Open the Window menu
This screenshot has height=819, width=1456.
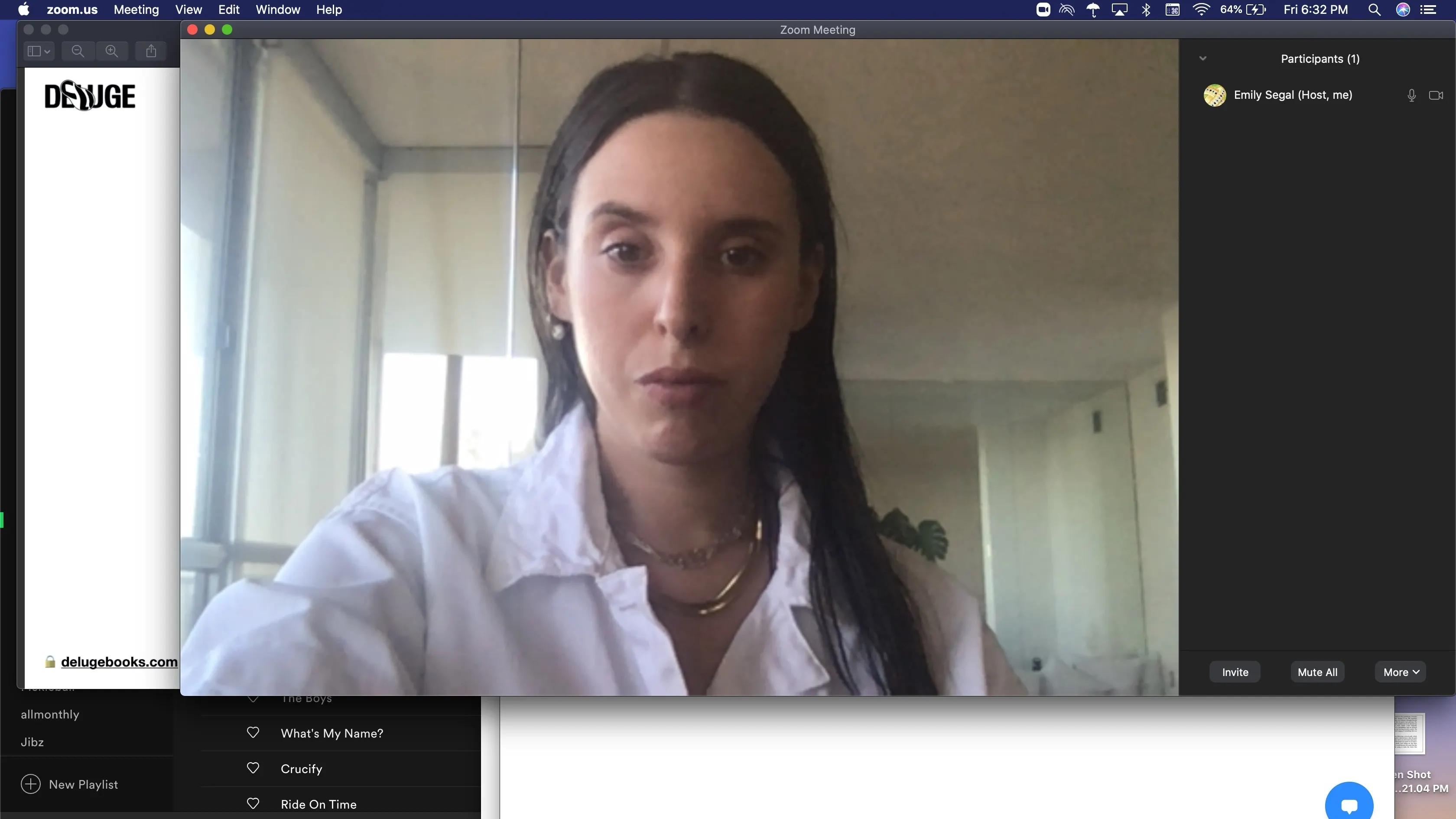(276, 10)
